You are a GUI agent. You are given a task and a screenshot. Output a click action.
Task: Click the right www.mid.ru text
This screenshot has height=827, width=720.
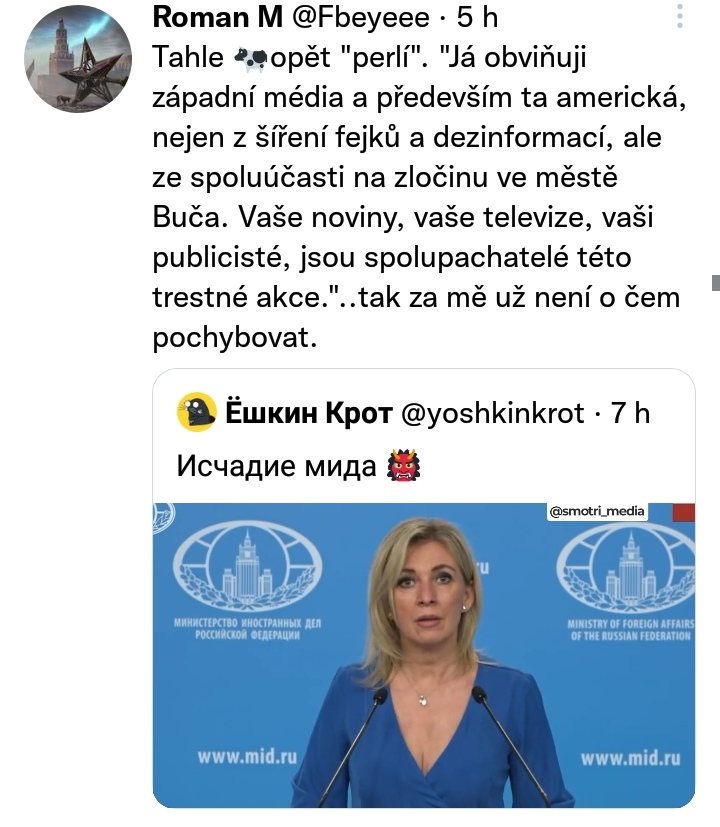point(630,758)
